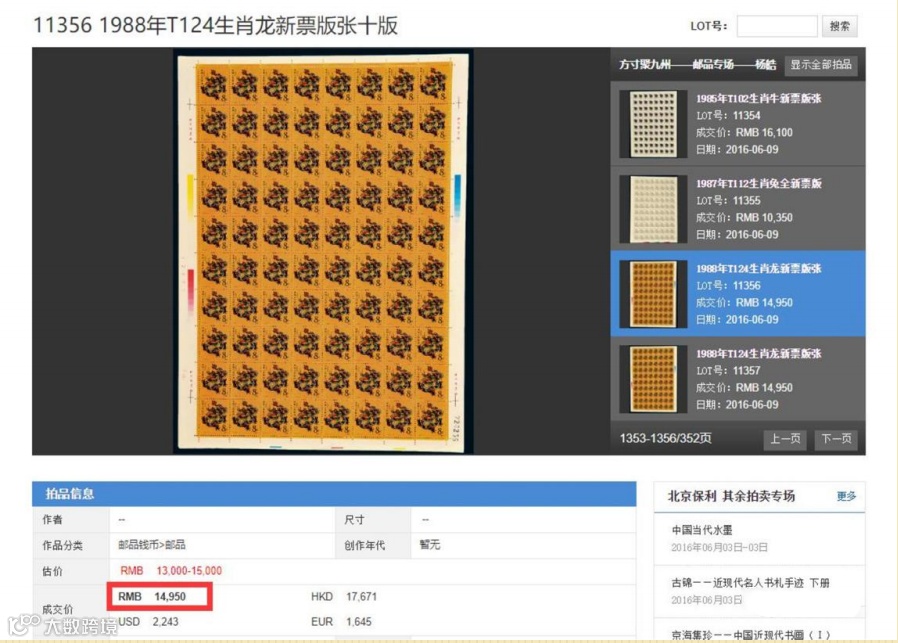Go to previous page with 上一页
This screenshot has height=643, width=898.
coord(785,439)
